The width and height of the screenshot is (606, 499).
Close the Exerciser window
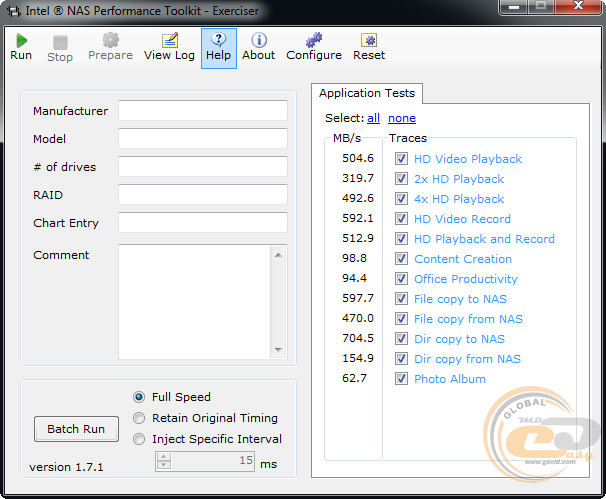click(578, 7)
